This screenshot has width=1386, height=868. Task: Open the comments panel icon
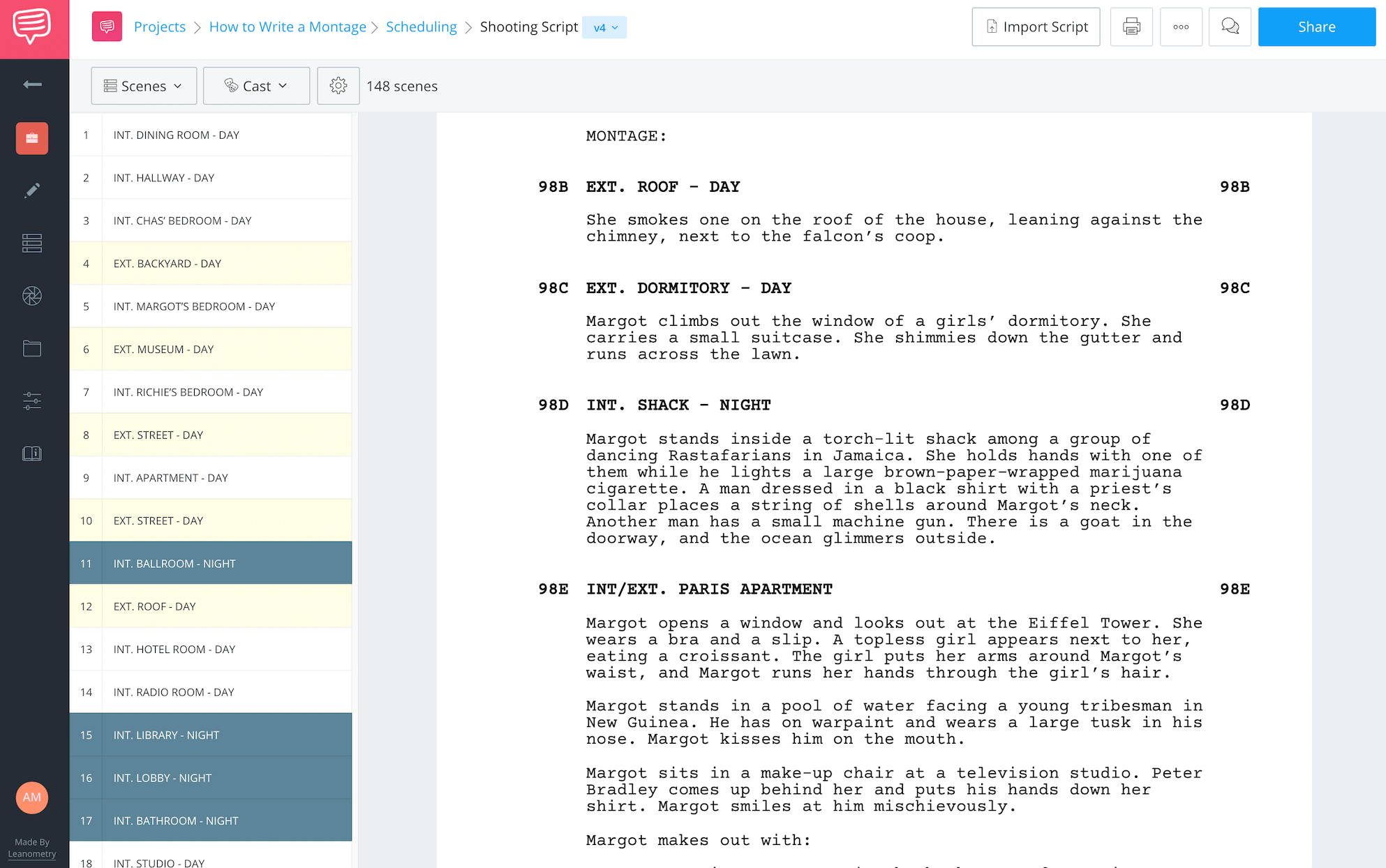coord(1231,27)
